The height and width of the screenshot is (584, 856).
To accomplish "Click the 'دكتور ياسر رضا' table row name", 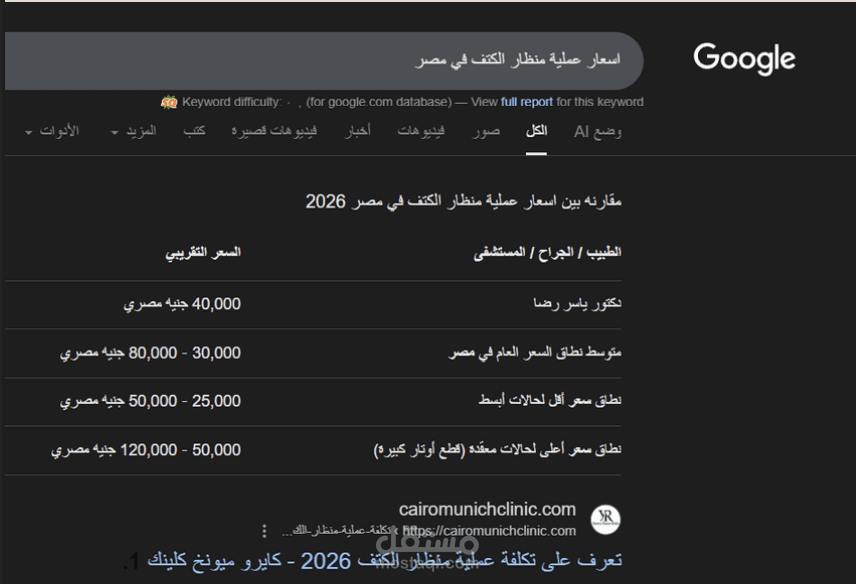I will pyautogui.click(x=578, y=303).
